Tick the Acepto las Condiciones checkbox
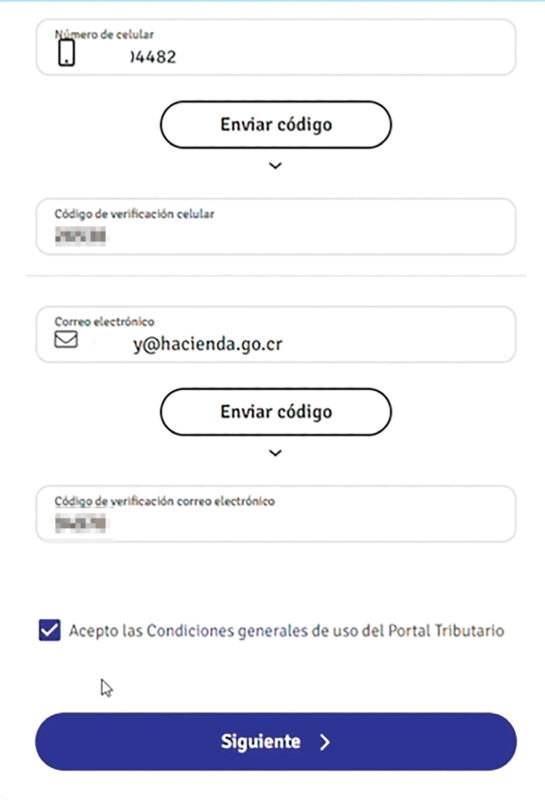 (x=49, y=630)
